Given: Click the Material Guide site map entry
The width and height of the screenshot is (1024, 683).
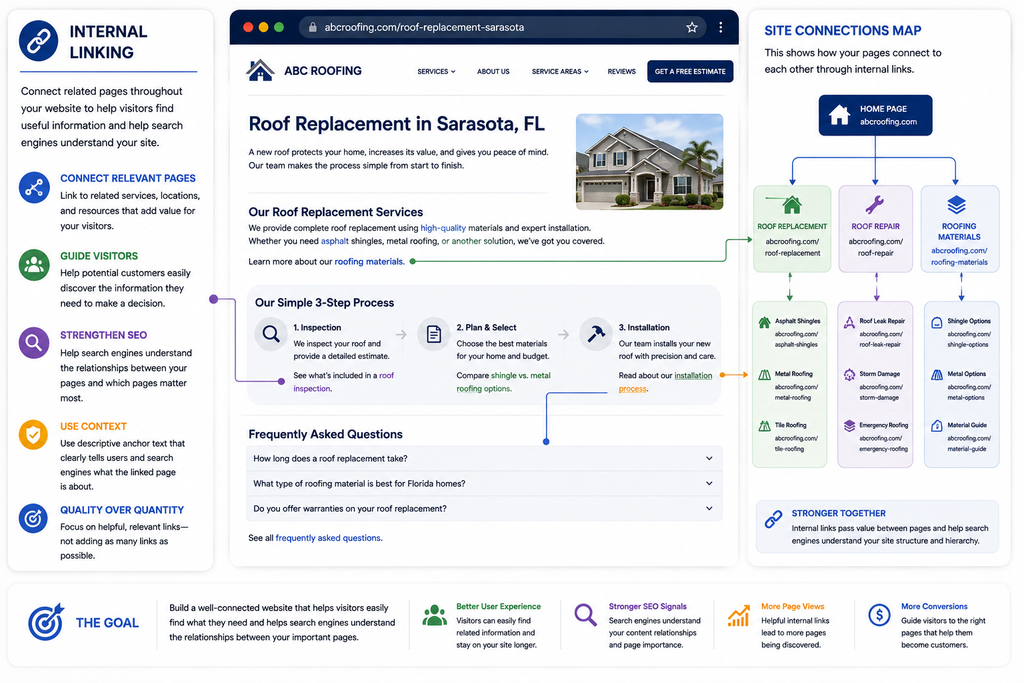Looking at the screenshot, I should click(x=961, y=436).
